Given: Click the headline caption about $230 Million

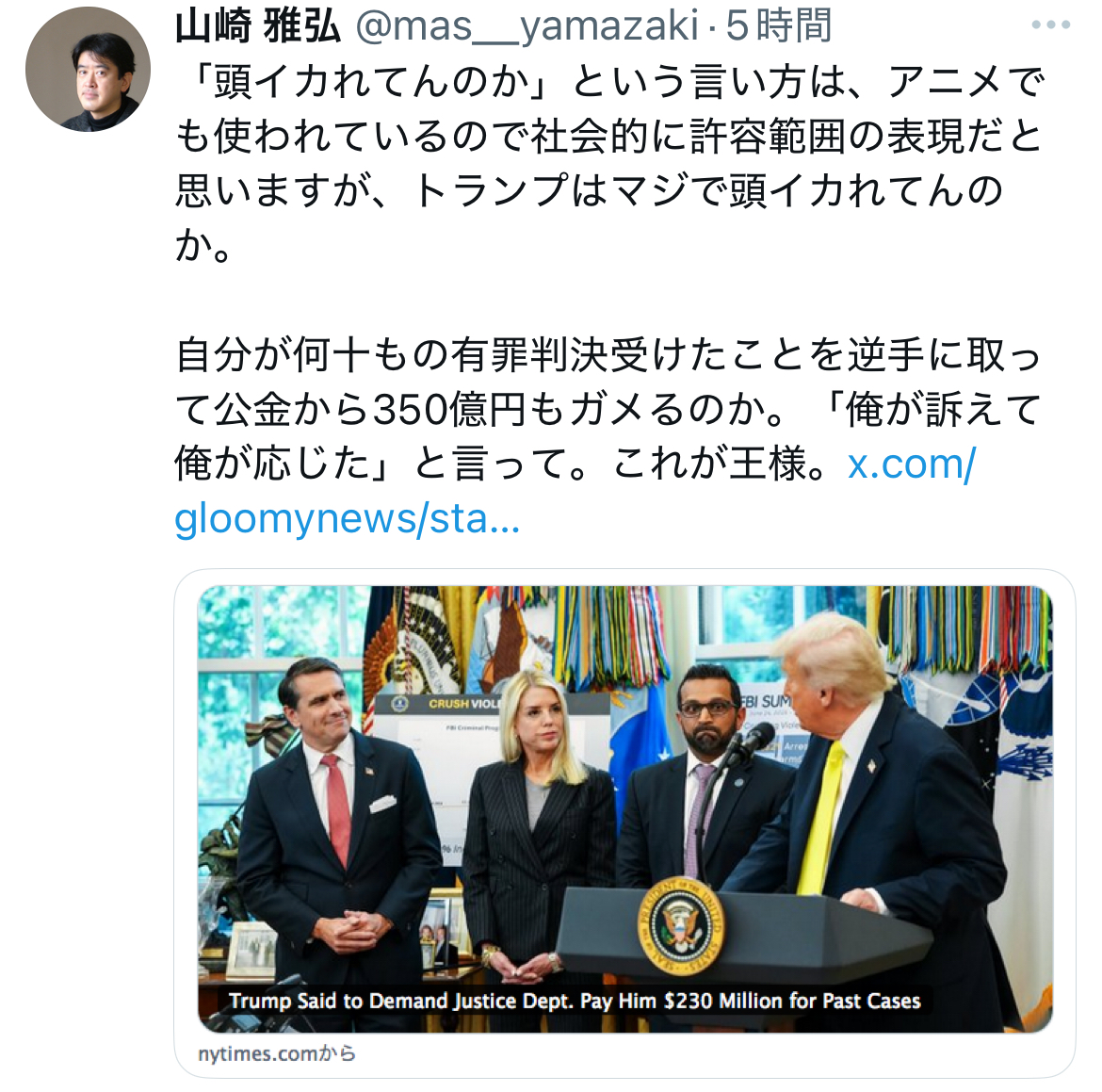Looking at the screenshot, I should [x=575, y=1001].
